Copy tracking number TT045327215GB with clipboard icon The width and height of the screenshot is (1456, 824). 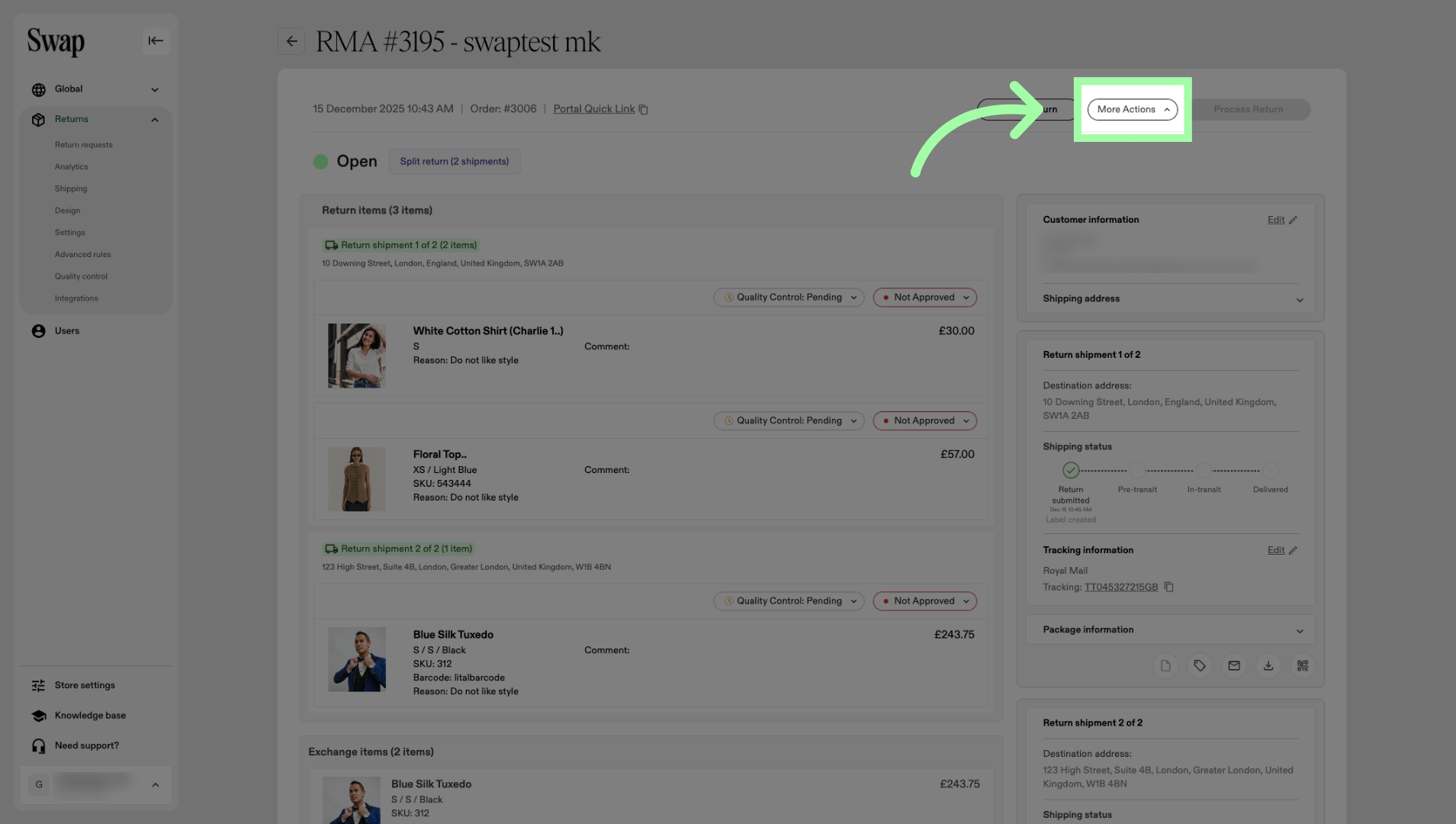(x=1168, y=587)
